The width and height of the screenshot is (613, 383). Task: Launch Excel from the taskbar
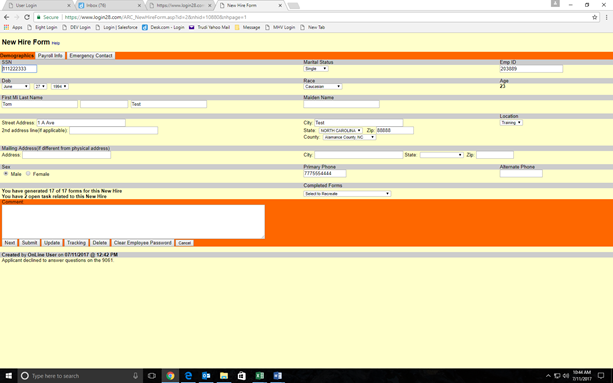260,376
